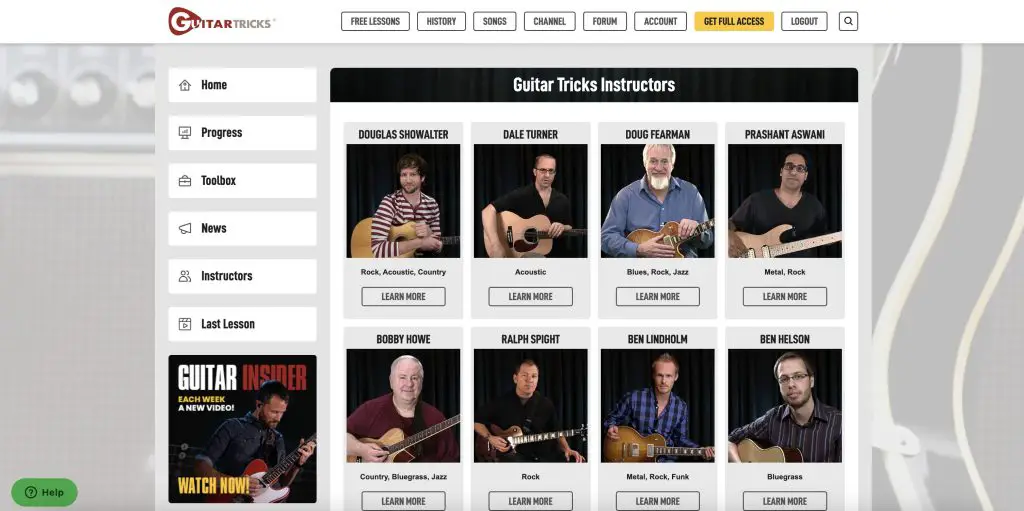Click the Home house icon in sidebar
The image size is (1024, 511).
185,85
